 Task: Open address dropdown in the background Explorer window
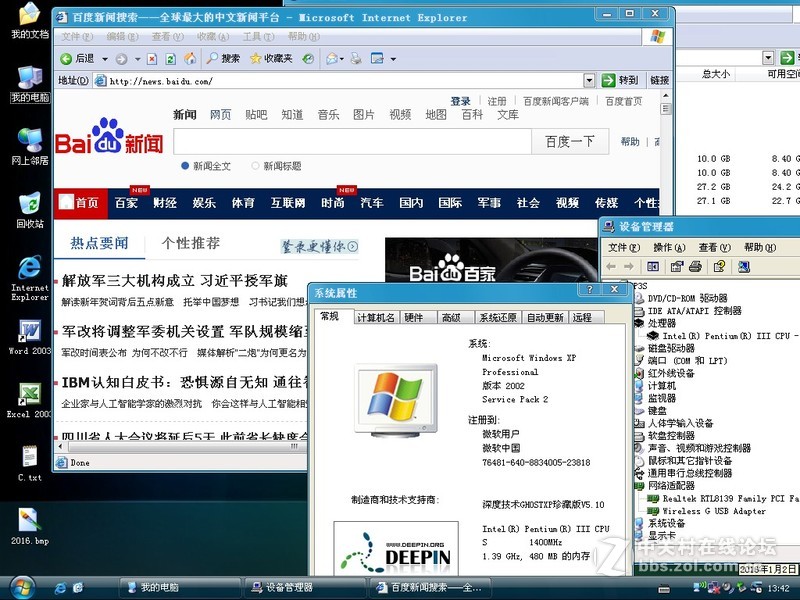(x=768, y=58)
